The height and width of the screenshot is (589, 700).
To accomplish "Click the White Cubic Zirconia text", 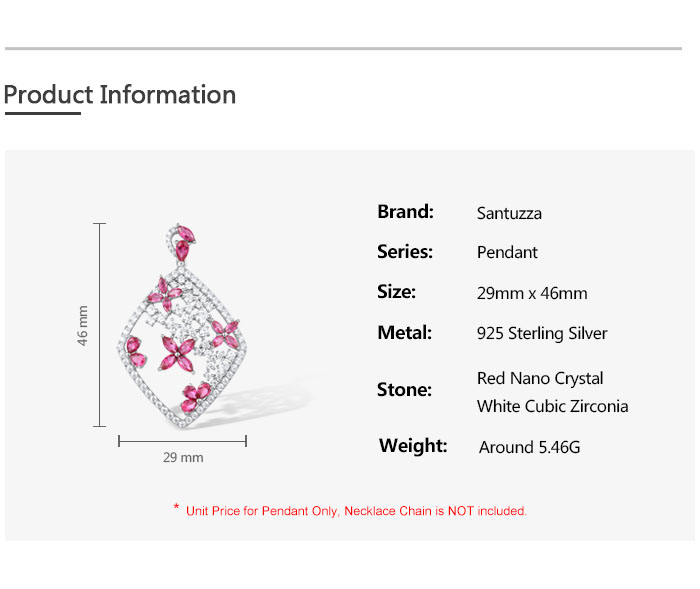I will point(552,406).
